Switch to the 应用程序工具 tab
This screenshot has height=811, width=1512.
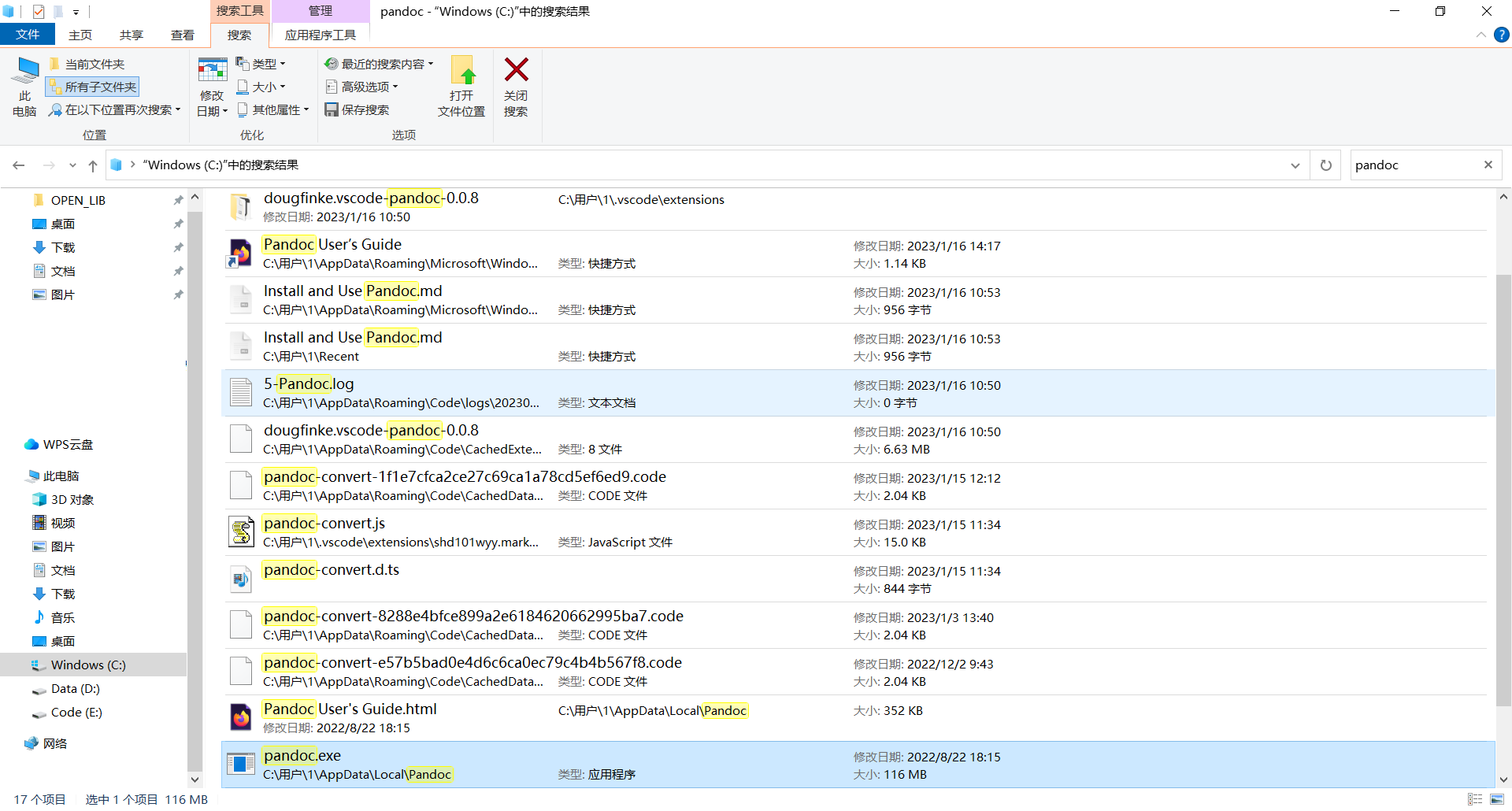click(321, 35)
